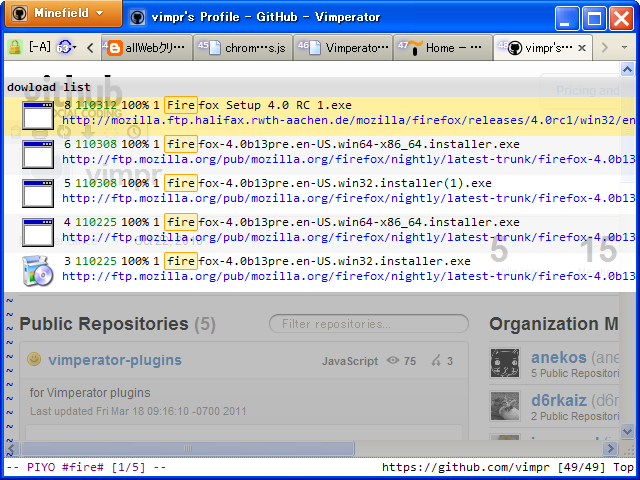Click the forks icon showing 3
The height and width of the screenshot is (480, 640).
point(436,360)
